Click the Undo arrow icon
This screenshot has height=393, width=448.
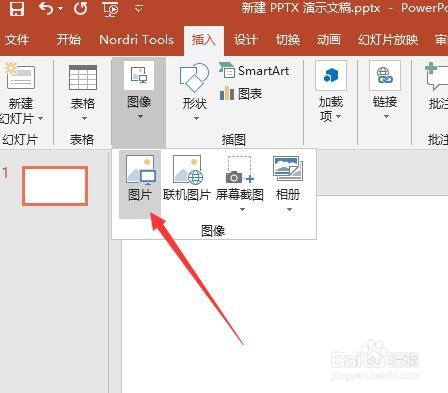click(46, 8)
